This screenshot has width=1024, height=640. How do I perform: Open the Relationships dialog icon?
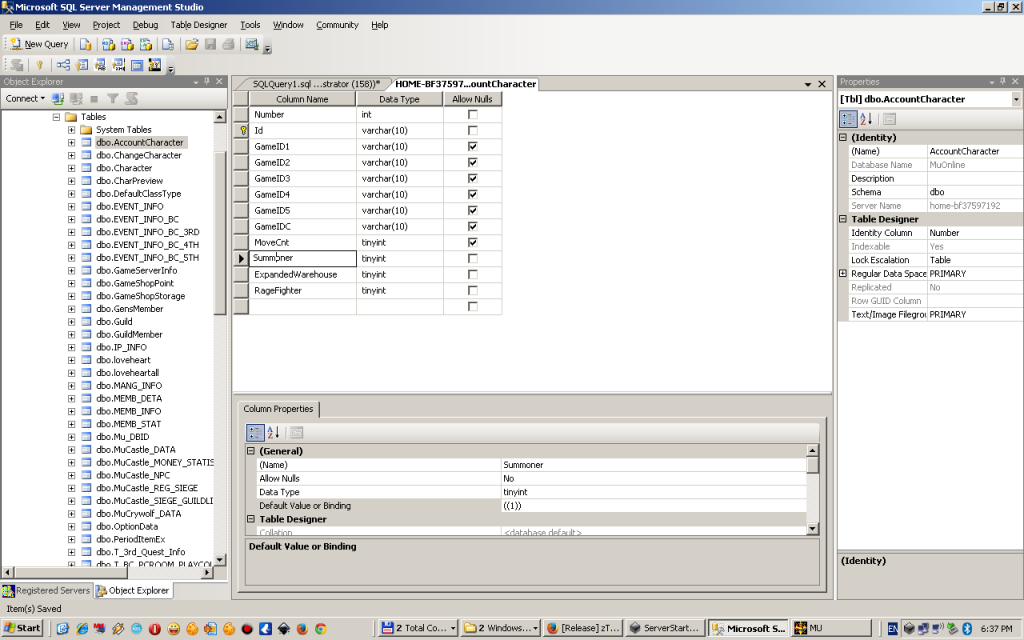point(63,65)
